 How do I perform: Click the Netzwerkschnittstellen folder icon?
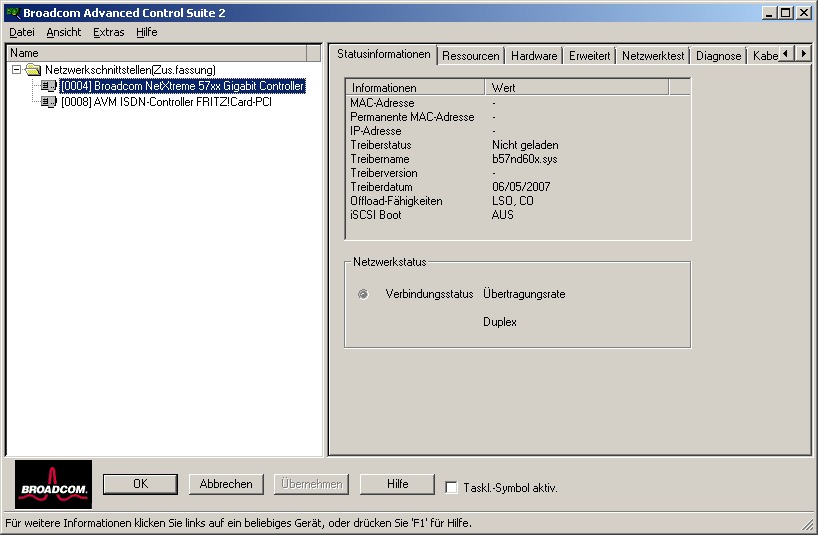pyautogui.click(x=33, y=70)
